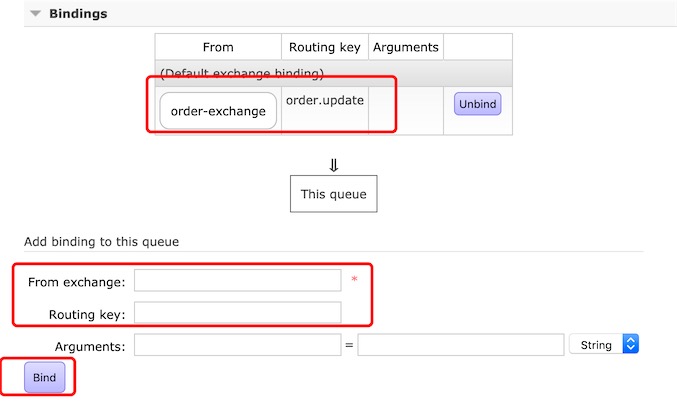Unbind the order.update binding
677x404 pixels.
[478, 104]
